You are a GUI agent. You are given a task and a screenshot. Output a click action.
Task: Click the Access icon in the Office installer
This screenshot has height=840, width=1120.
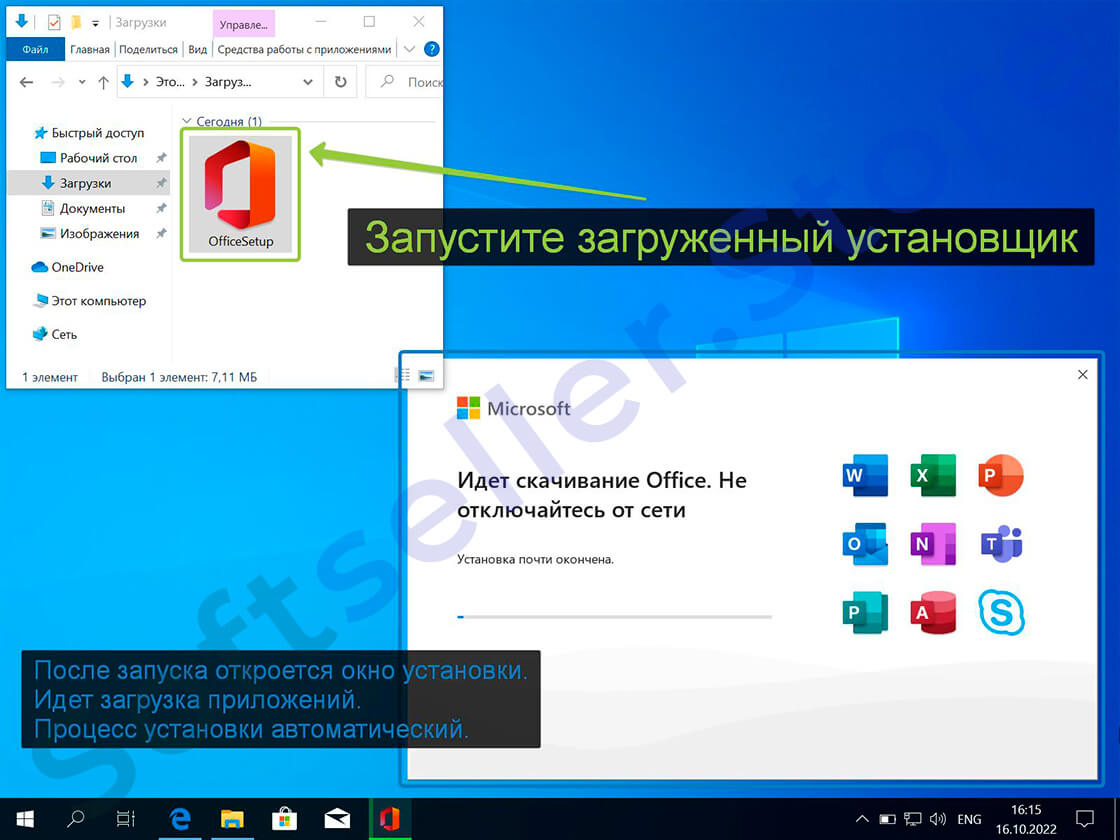(x=933, y=612)
